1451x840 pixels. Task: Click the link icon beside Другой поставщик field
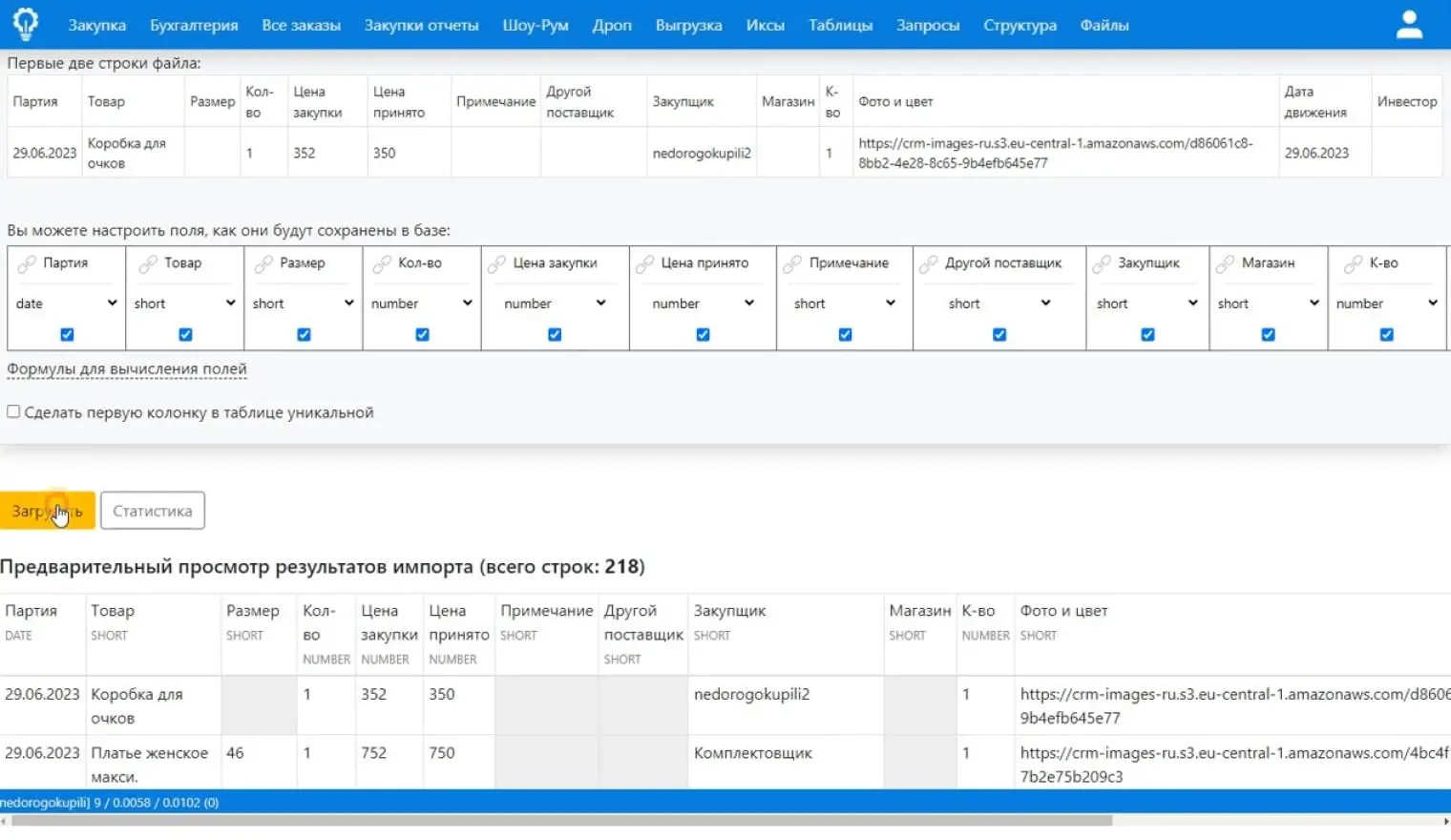coord(929,264)
